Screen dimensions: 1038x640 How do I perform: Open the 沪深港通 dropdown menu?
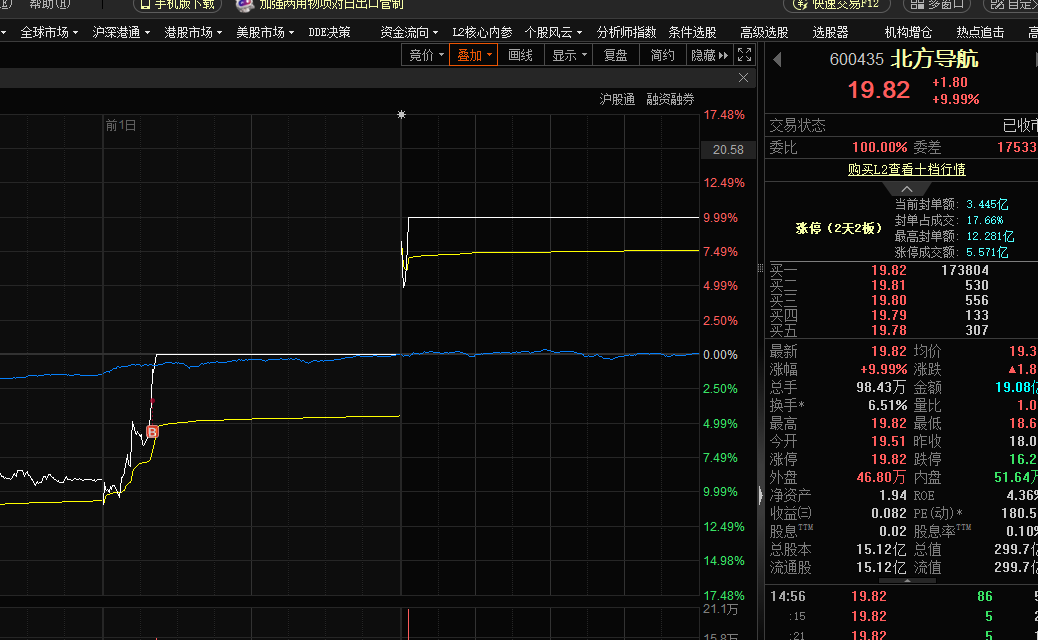point(121,32)
